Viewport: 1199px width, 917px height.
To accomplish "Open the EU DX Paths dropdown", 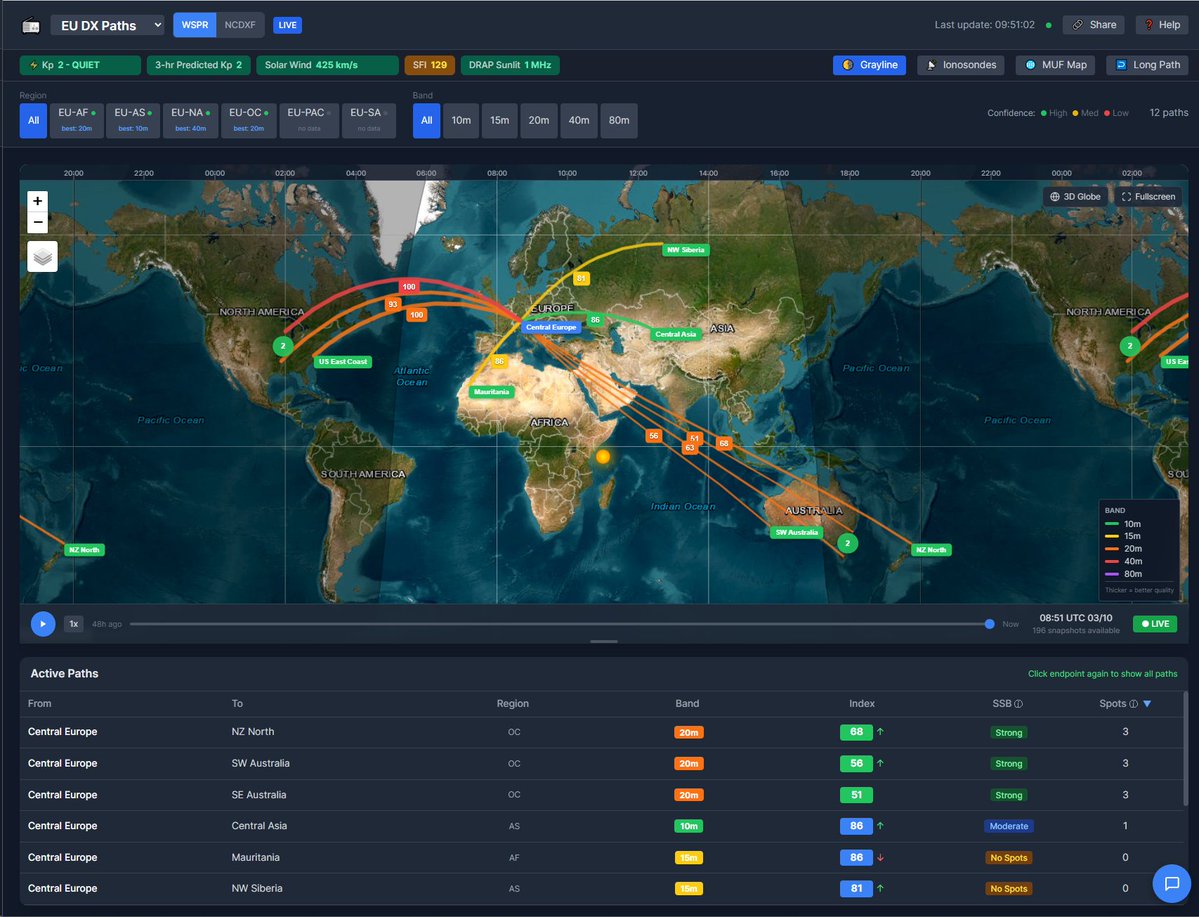I will tap(108, 25).
